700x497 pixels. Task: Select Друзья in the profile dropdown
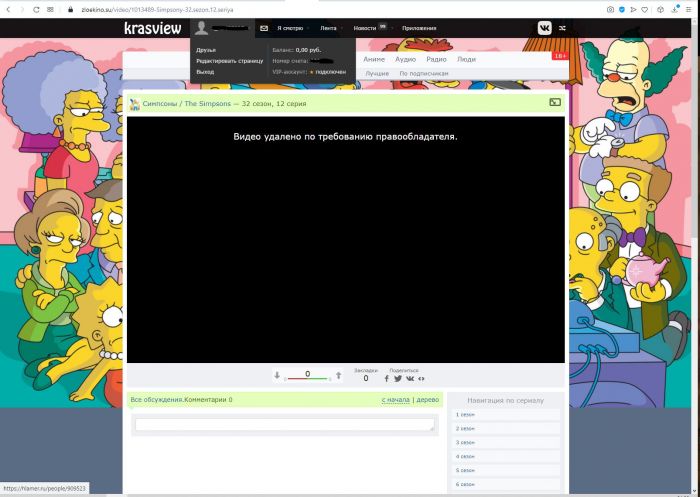(x=206, y=50)
